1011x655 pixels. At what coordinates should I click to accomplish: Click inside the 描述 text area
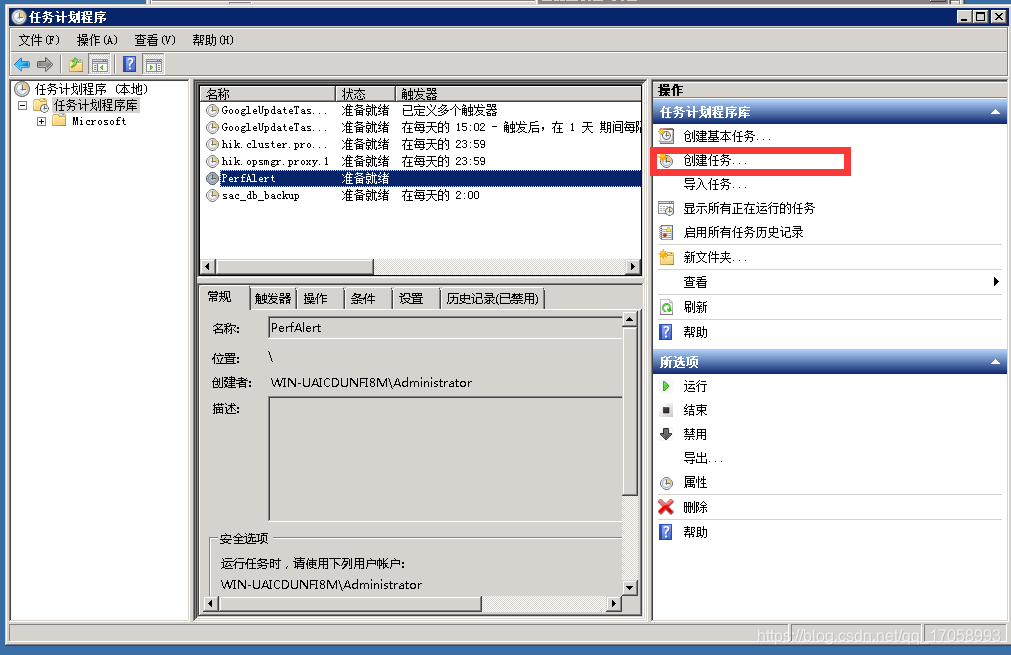pos(445,459)
